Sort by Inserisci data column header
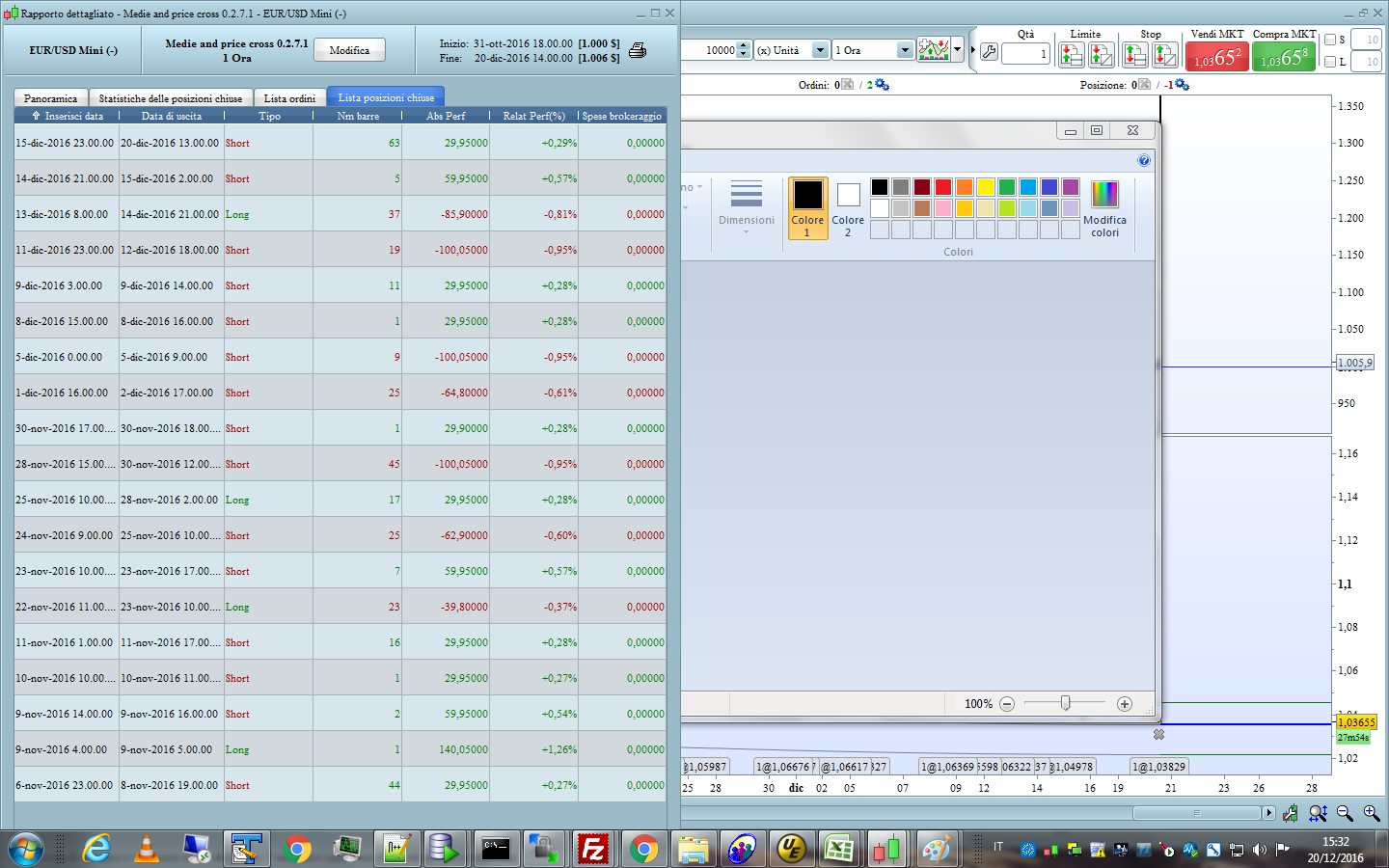The image size is (1389, 868). click(x=67, y=116)
